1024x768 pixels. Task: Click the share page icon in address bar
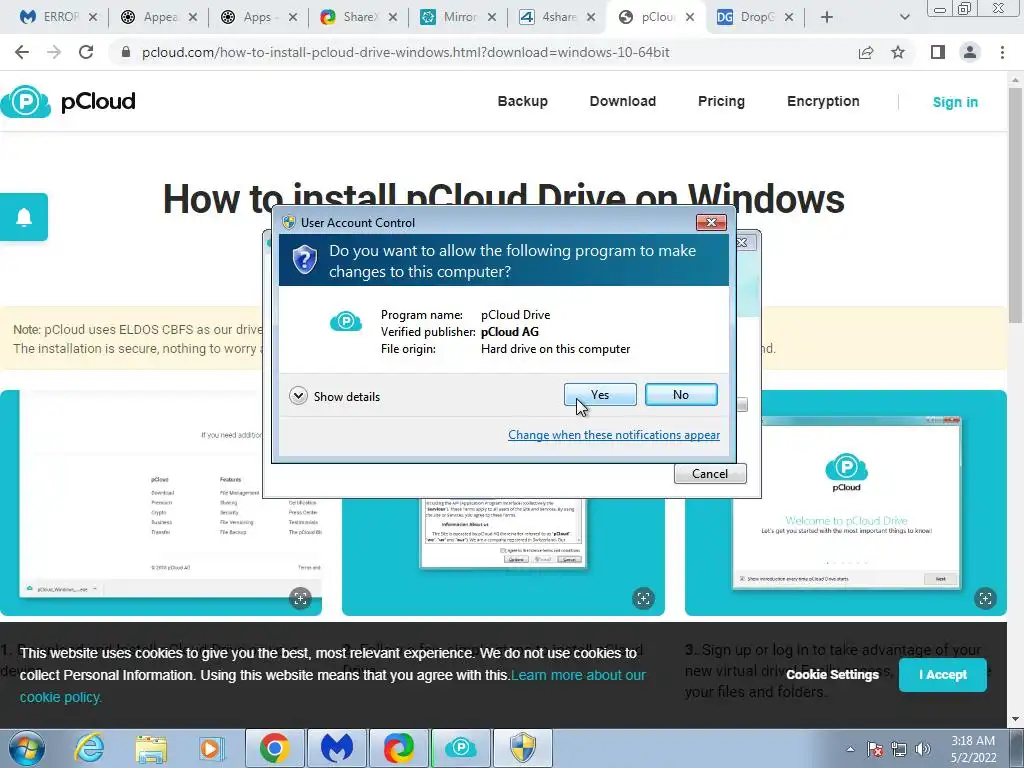point(866,52)
